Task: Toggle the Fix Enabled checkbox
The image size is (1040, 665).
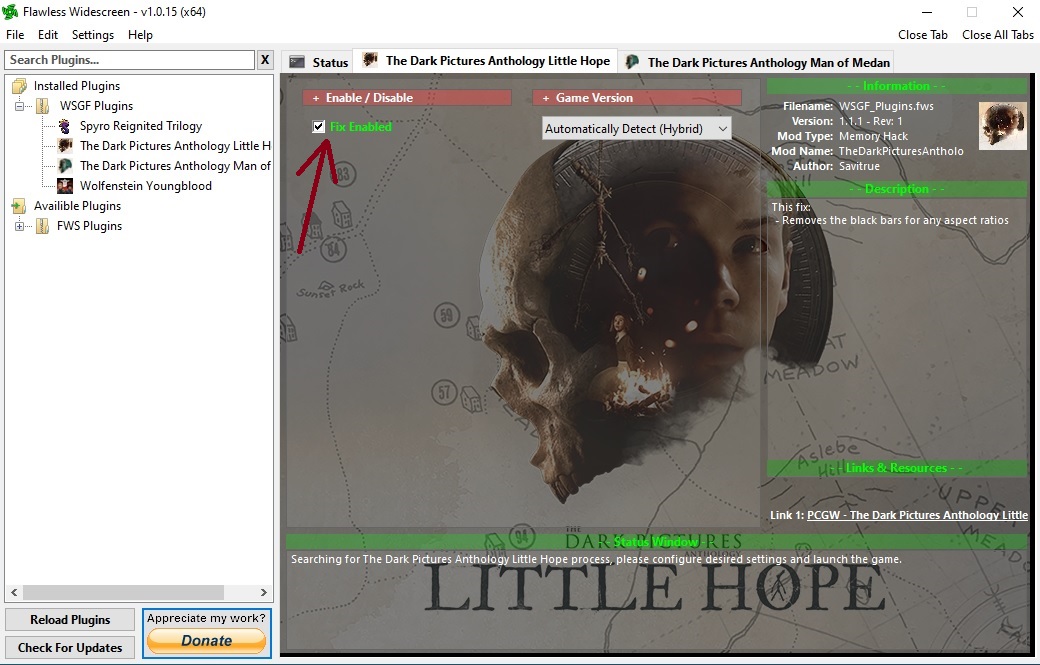Action: click(x=319, y=127)
